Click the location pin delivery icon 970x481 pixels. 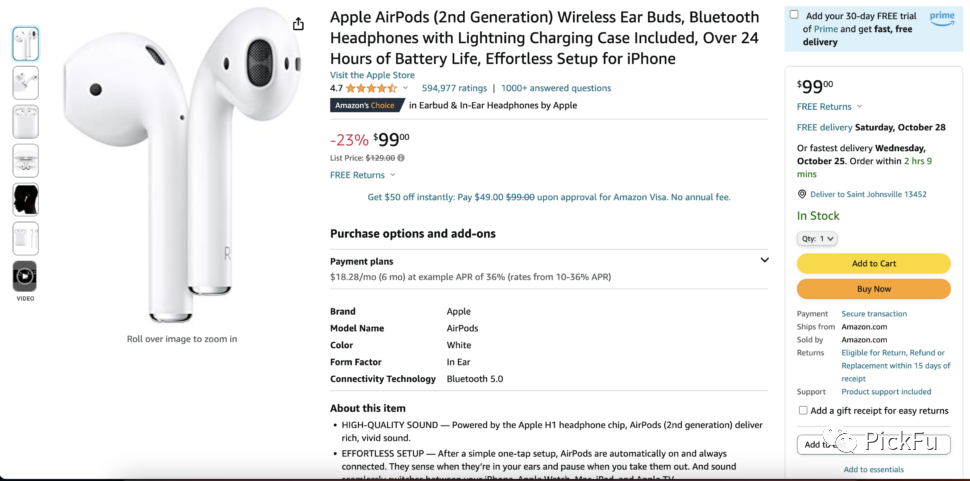pos(802,194)
